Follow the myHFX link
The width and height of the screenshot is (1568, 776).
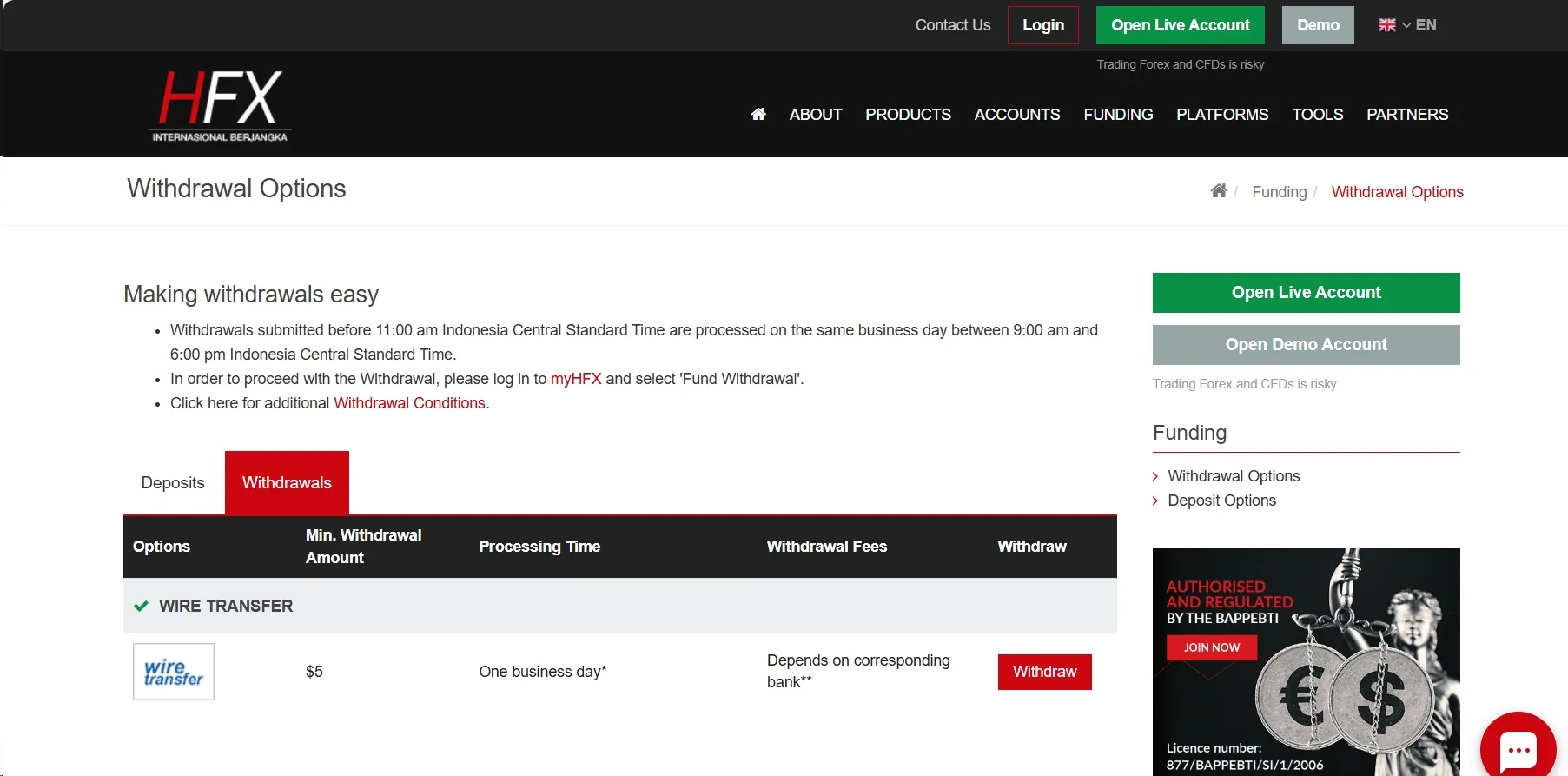576,379
